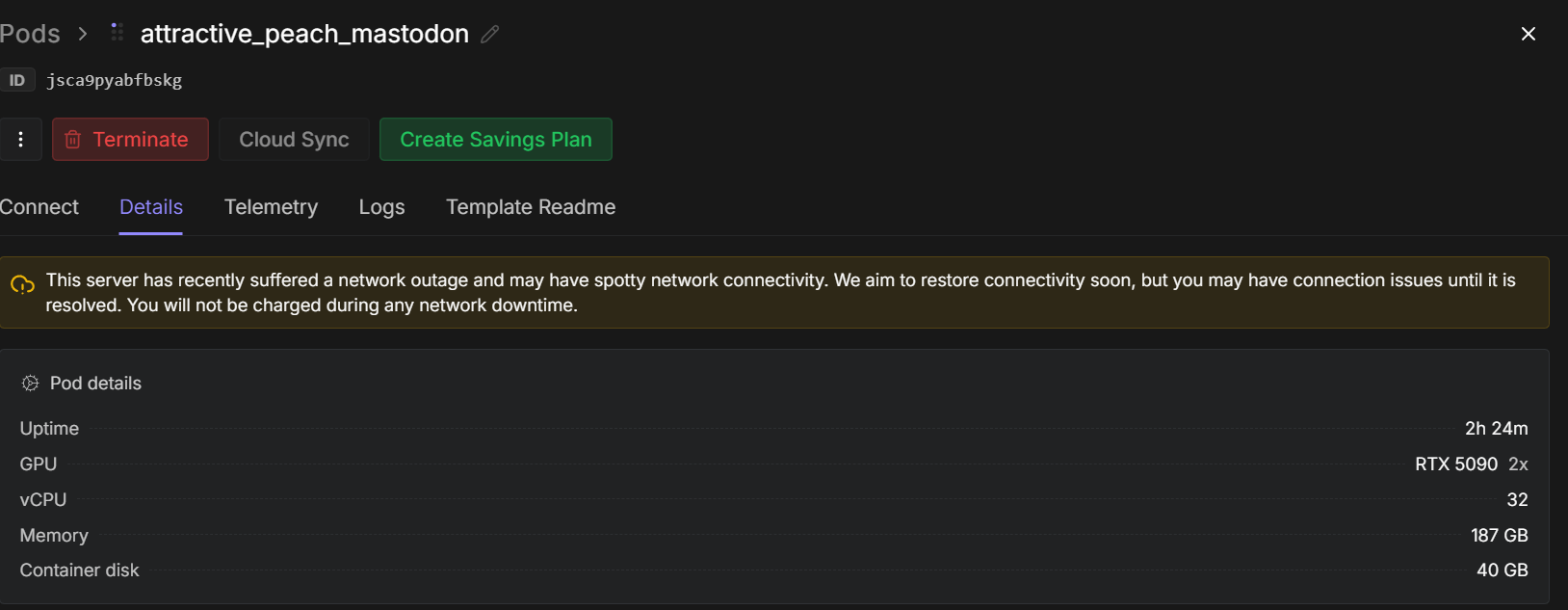Click the RTX 5090 GPU value
1568x610 pixels.
pos(1455,464)
